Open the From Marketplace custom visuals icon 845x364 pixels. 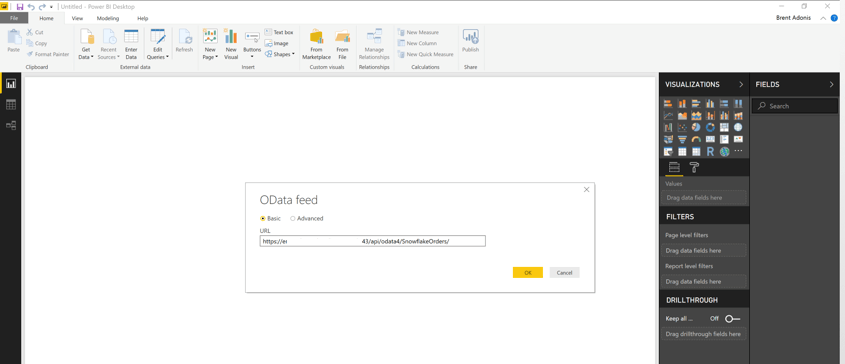click(316, 37)
